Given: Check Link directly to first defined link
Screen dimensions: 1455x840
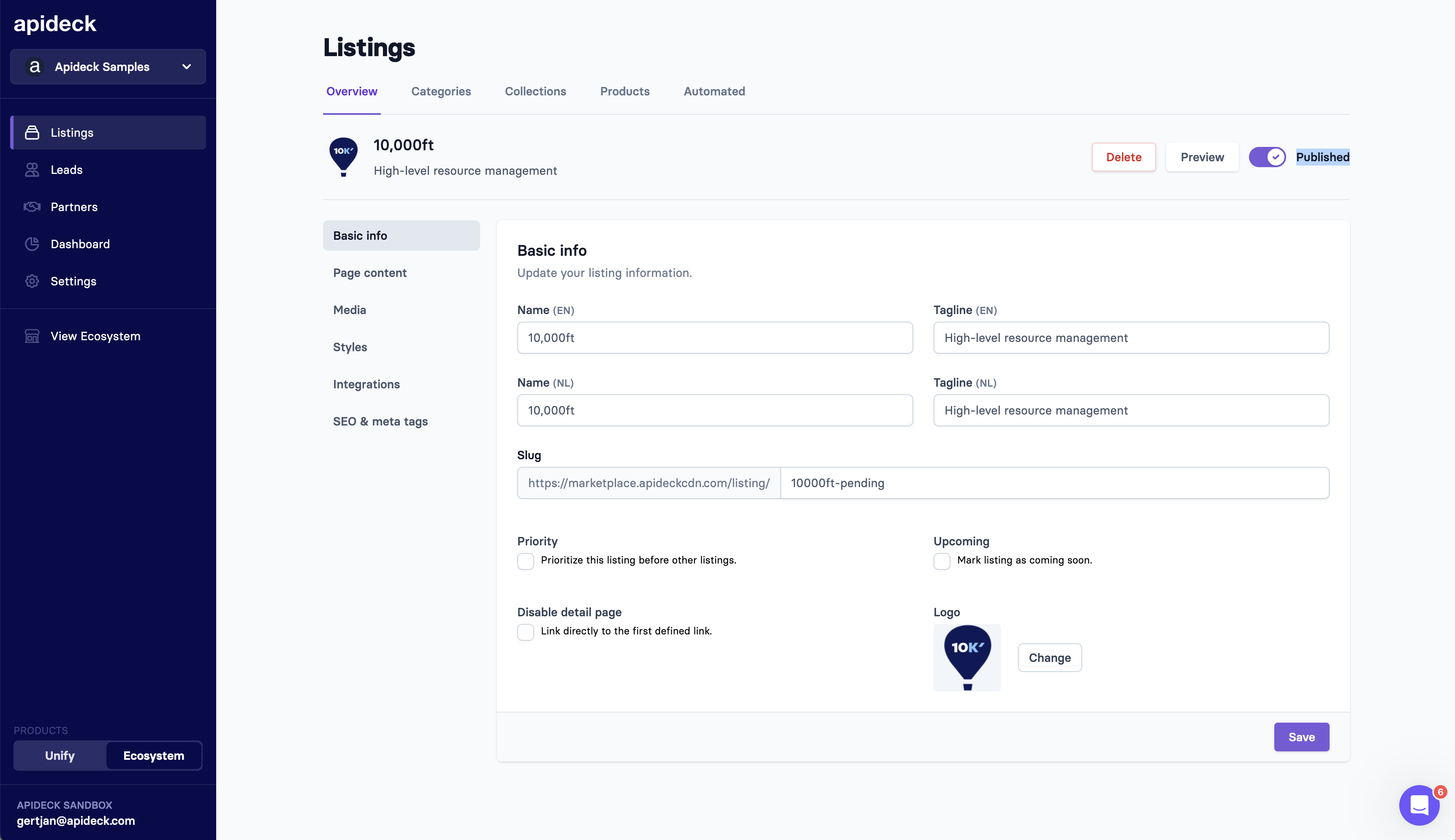Looking at the screenshot, I should [526, 632].
